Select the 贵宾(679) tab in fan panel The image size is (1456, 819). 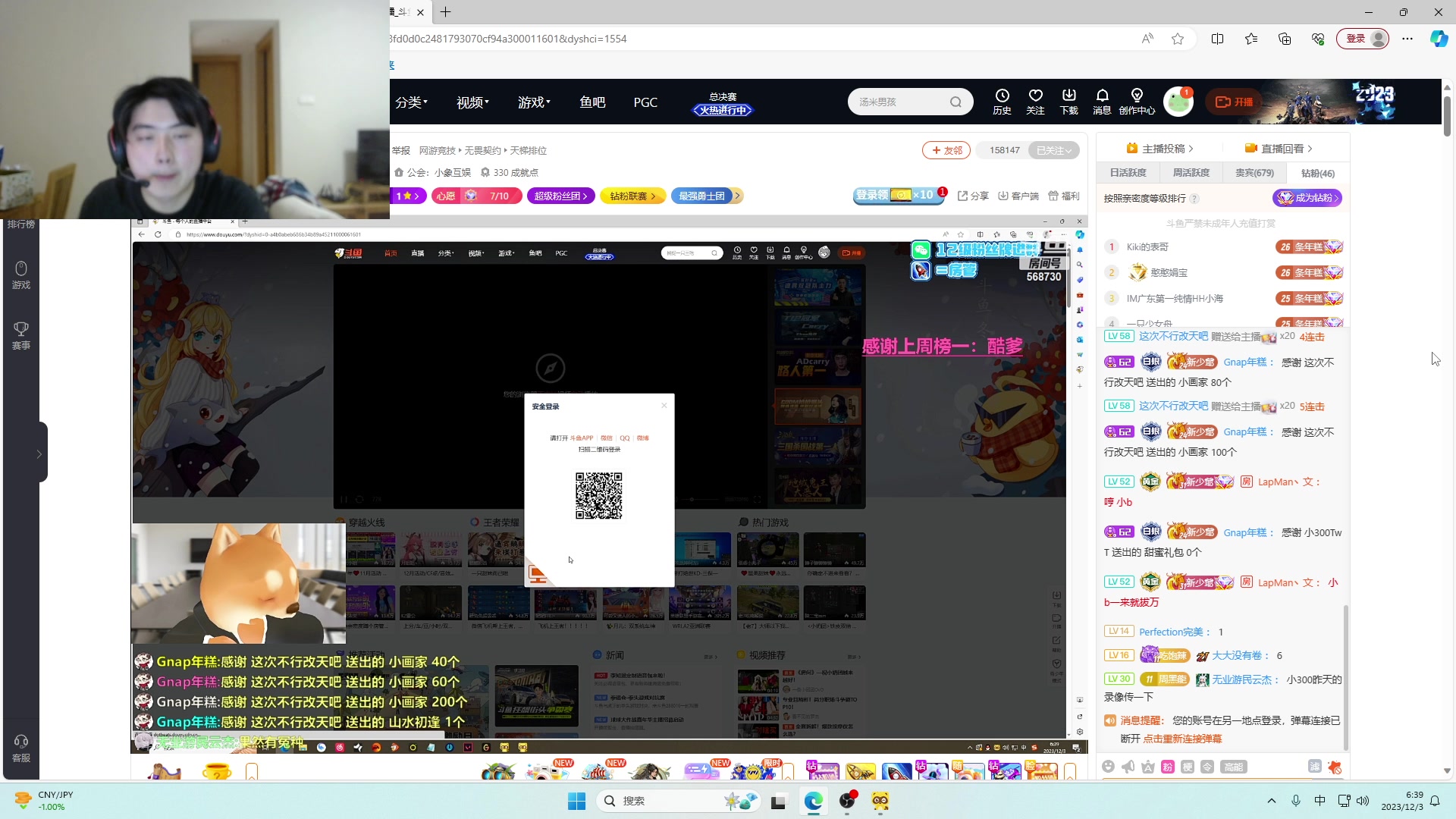coord(1255,173)
